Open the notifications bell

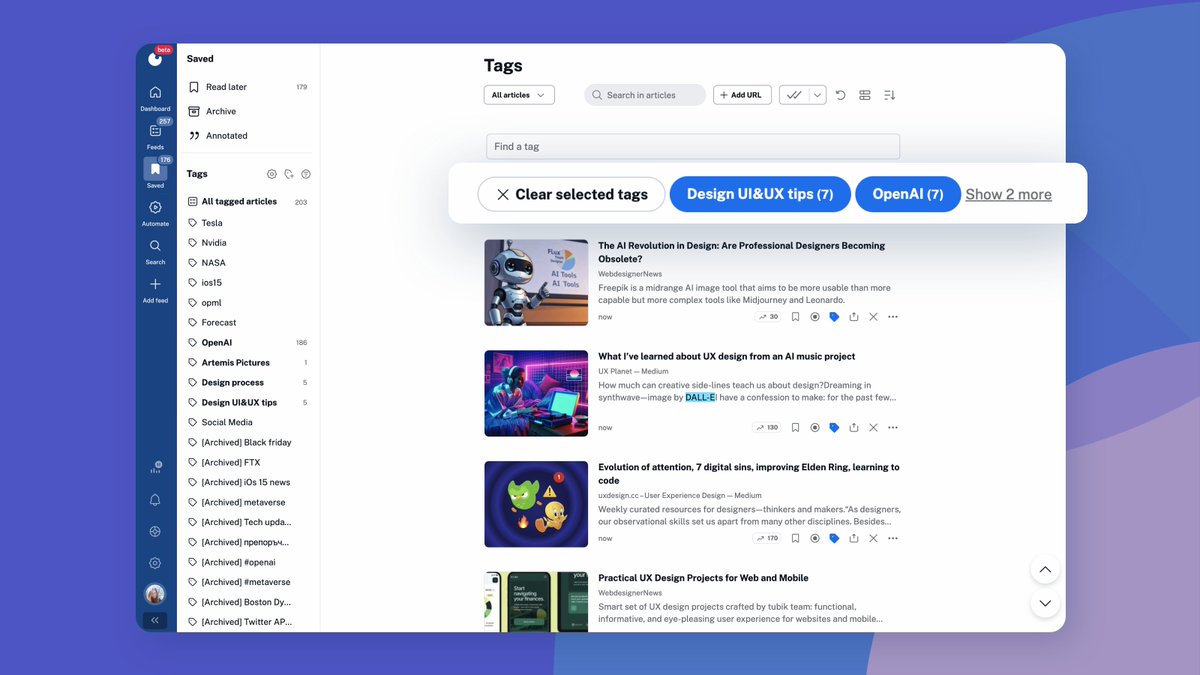coord(155,500)
